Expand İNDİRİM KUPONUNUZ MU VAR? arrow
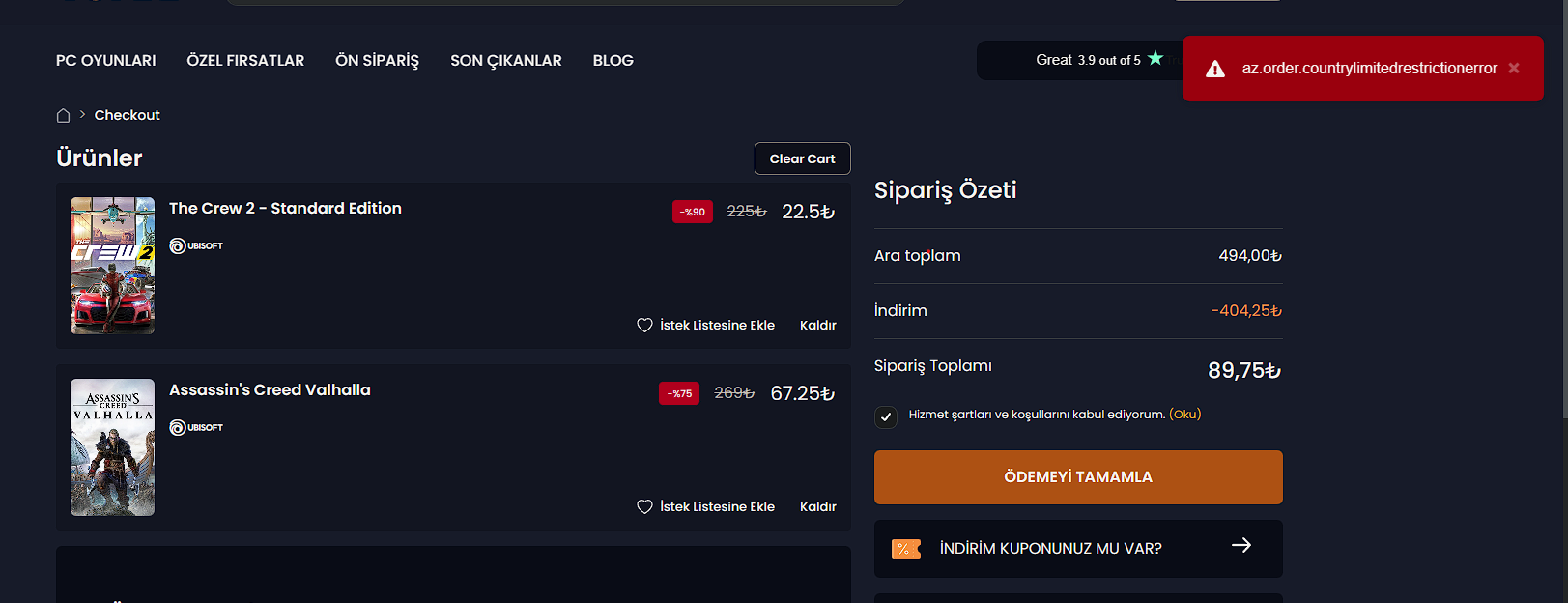Viewport: 1568px width, 603px height. [x=1241, y=545]
